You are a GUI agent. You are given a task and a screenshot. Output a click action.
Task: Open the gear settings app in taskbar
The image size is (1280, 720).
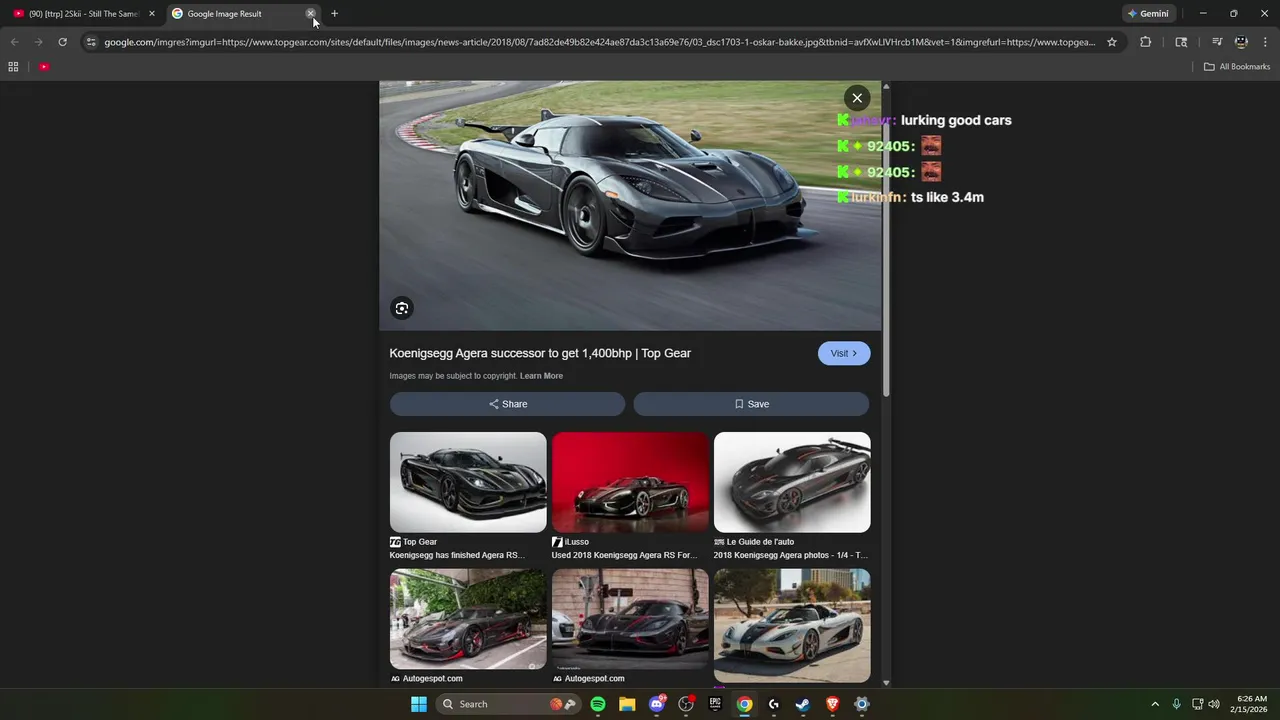coord(862,704)
